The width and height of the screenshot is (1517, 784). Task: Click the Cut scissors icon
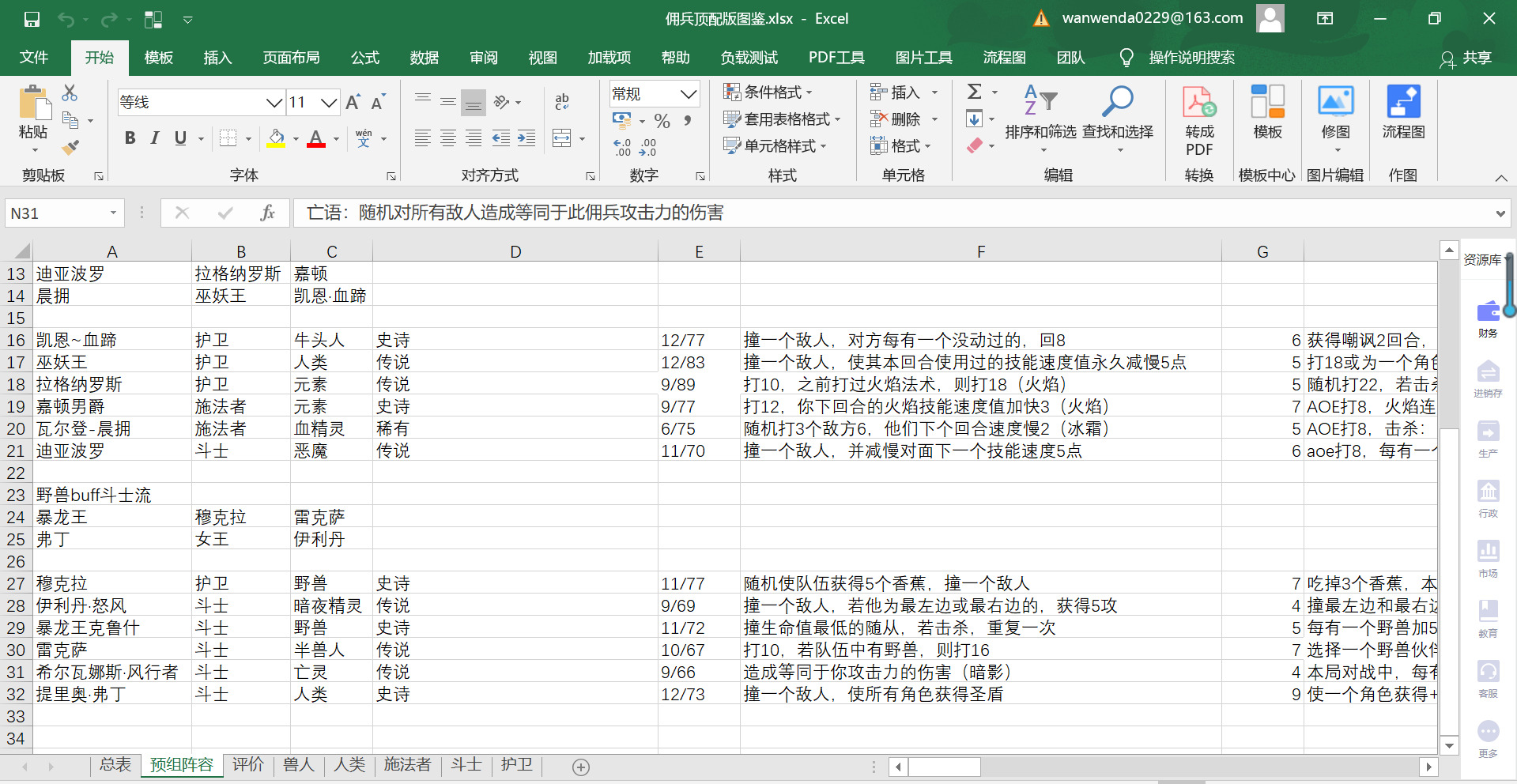pyautogui.click(x=70, y=93)
